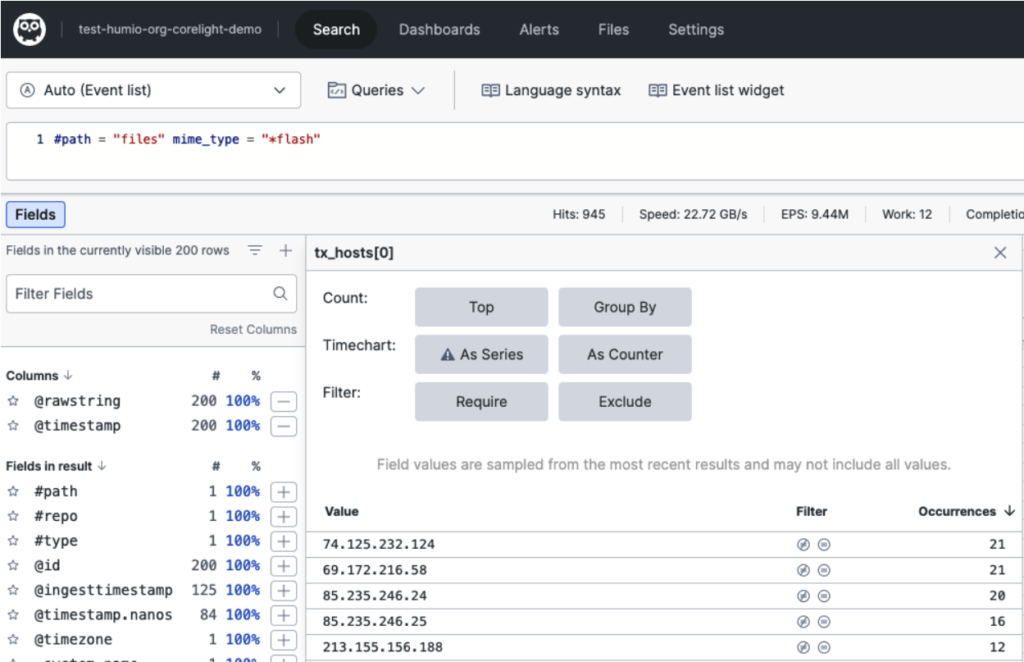Add #type as a column
The width and height of the screenshot is (1024, 662).
click(283, 541)
